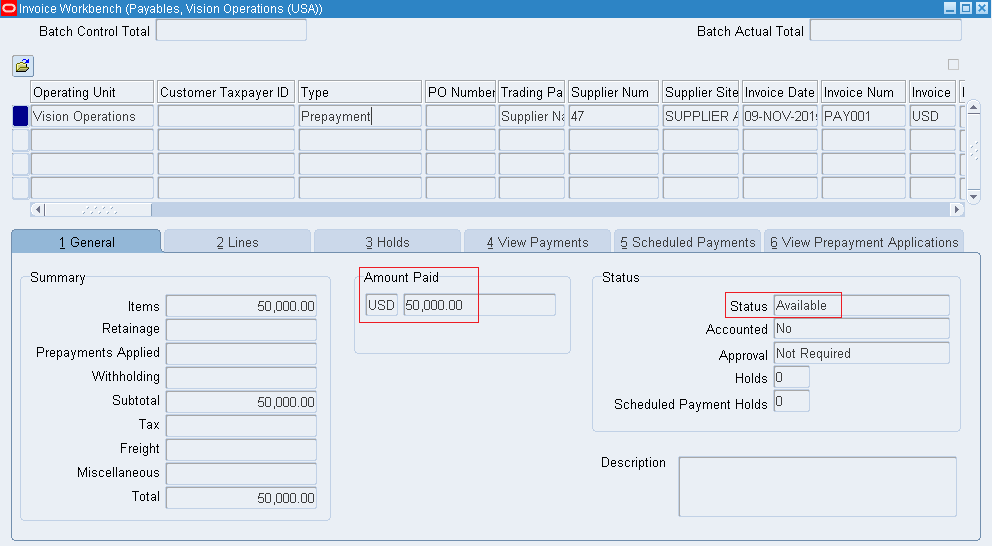The width and height of the screenshot is (992, 546).
Task: Maximize the Invoice Workbench window
Action: pos(965,8)
